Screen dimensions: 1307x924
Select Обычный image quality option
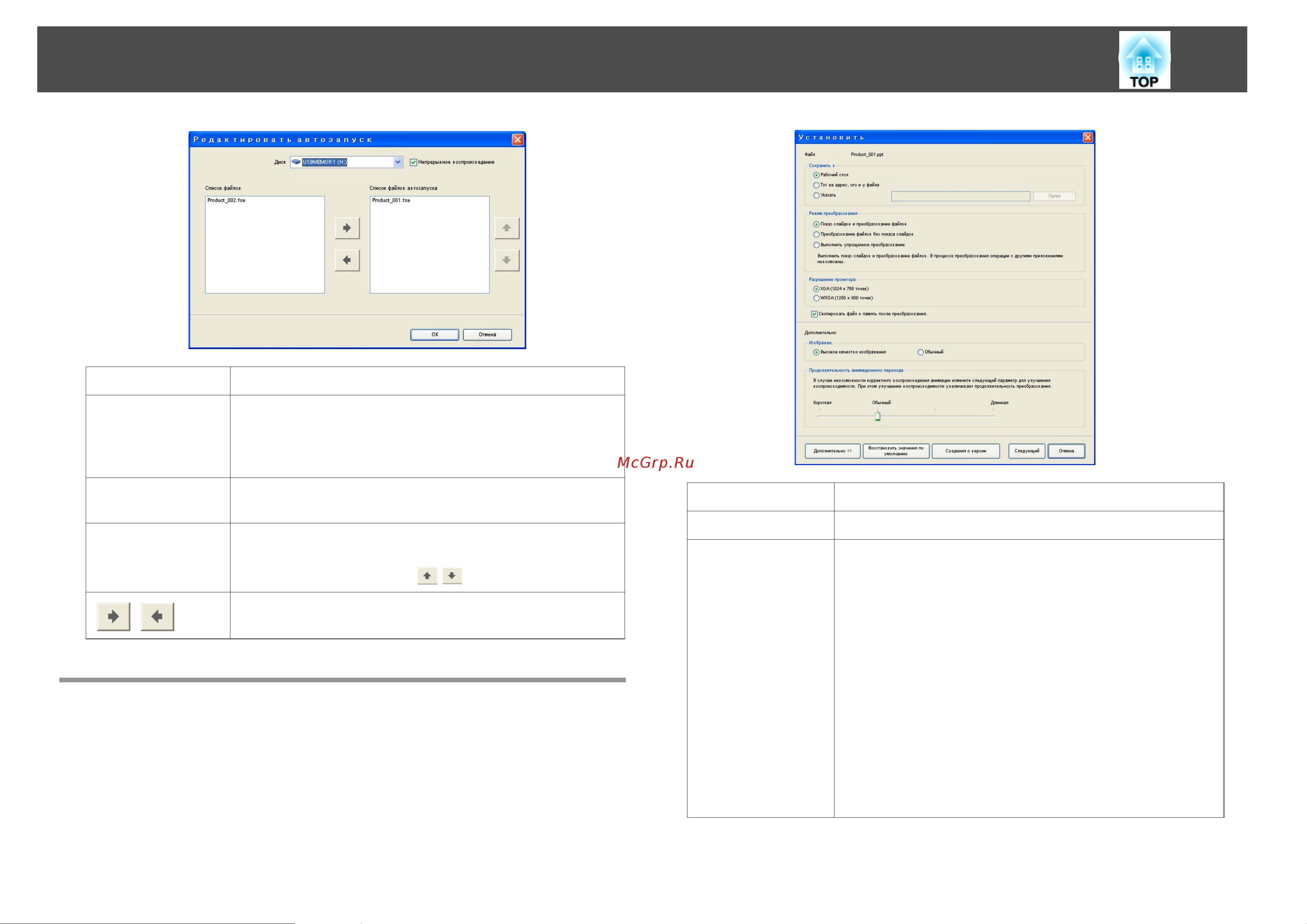(x=921, y=352)
